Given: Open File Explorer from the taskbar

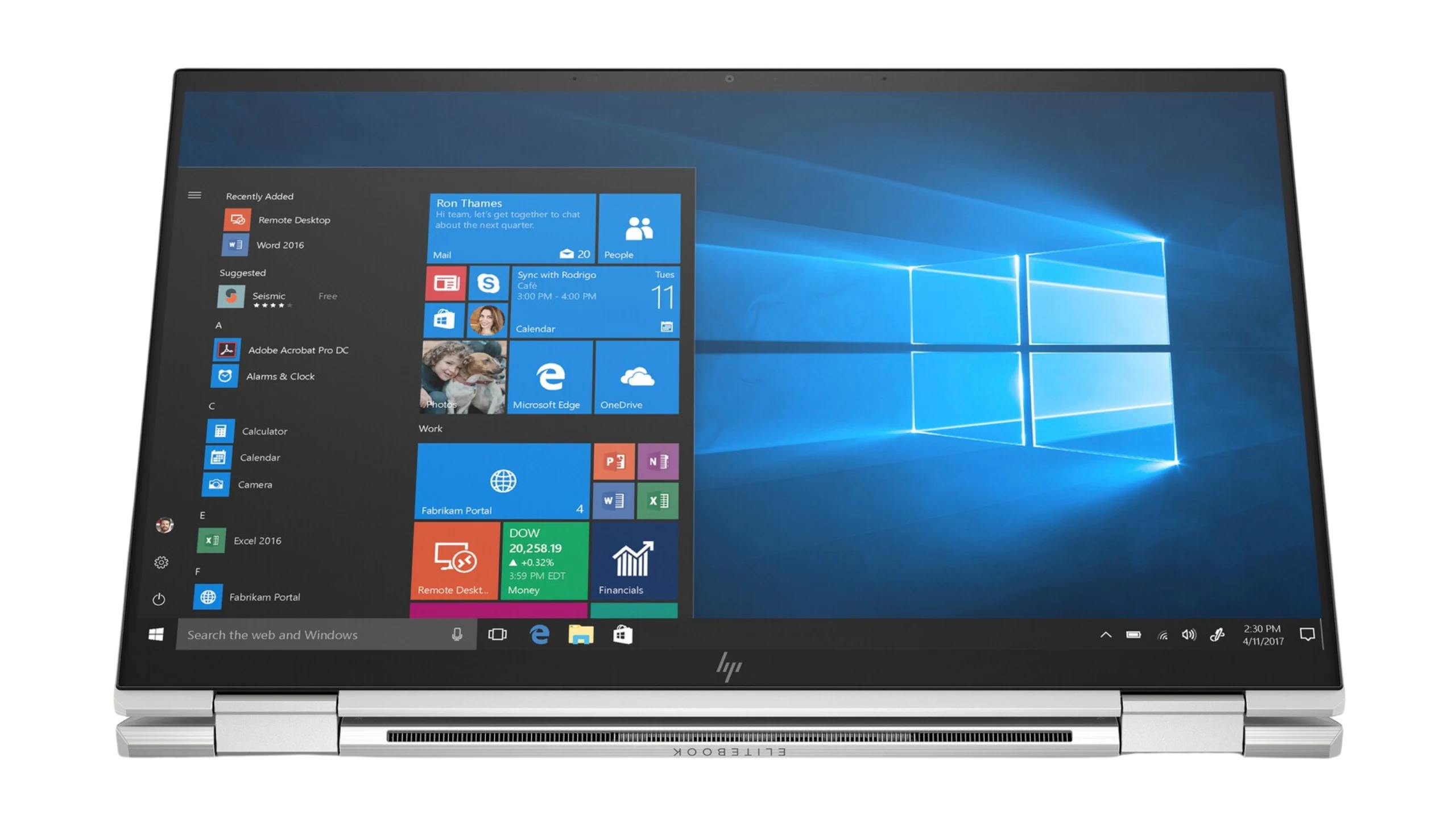Looking at the screenshot, I should point(581,634).
